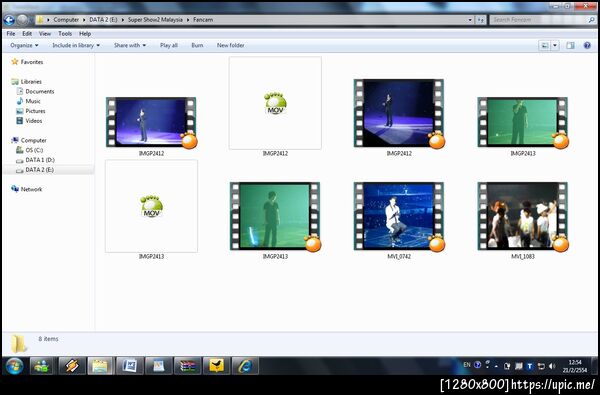The height and width of the screenshot is (395, 600).
Task: Click the MVI_0742 file name label
Action: tap(399, 256)
